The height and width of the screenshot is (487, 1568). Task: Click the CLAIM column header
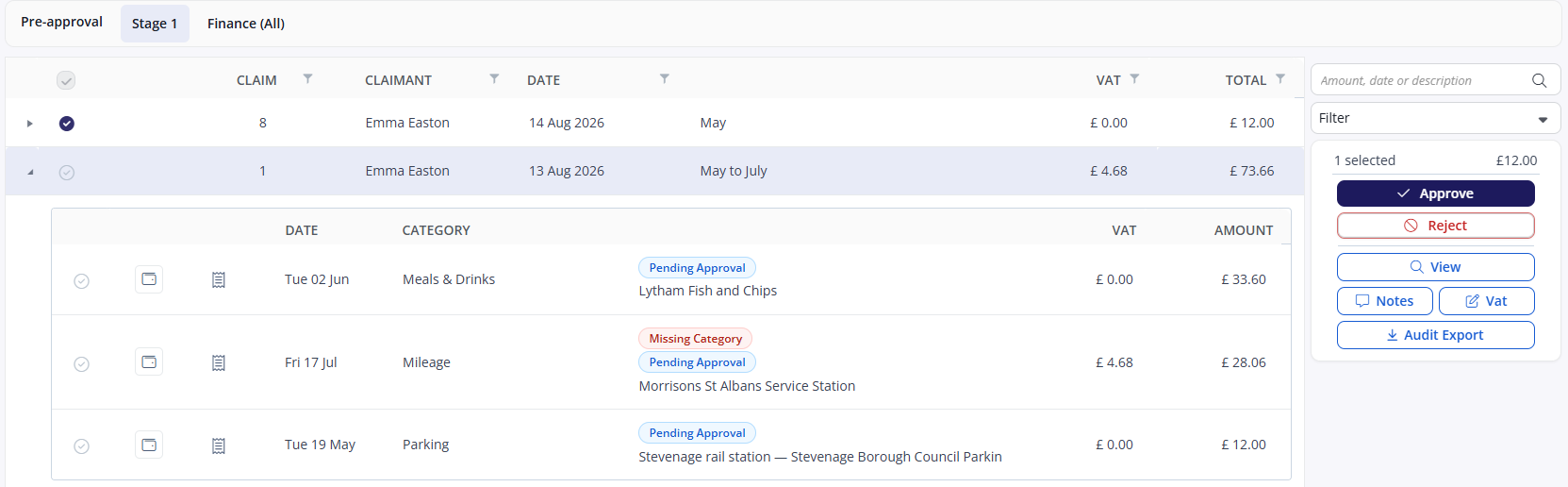click(x=256, y=80)
